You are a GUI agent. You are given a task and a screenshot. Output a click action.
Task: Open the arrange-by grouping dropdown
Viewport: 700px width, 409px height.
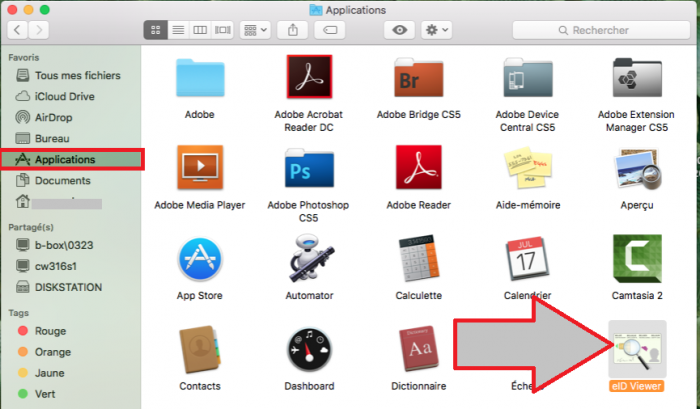[255, 30]
